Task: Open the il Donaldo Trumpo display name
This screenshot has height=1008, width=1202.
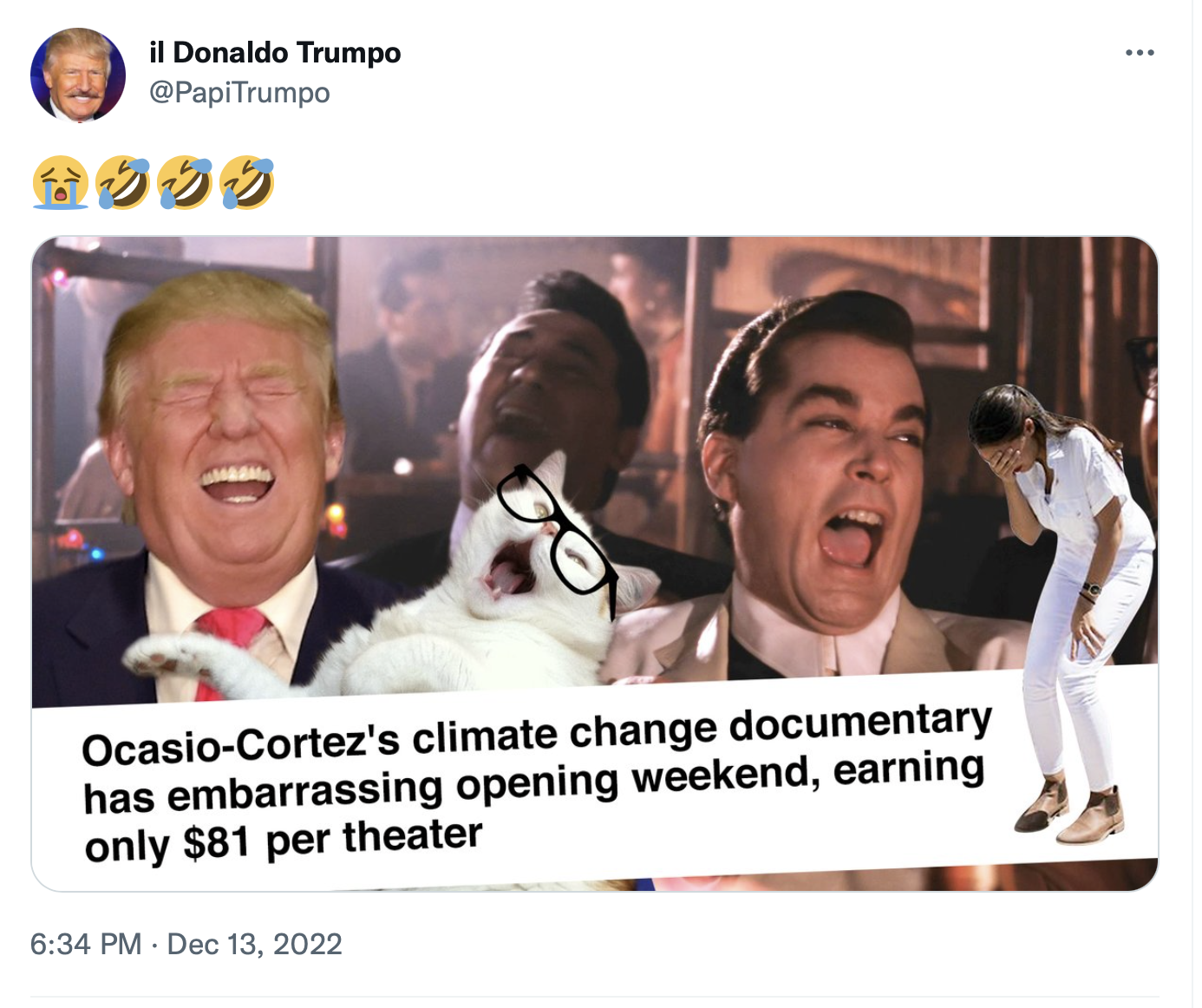Action: point(275,53)
